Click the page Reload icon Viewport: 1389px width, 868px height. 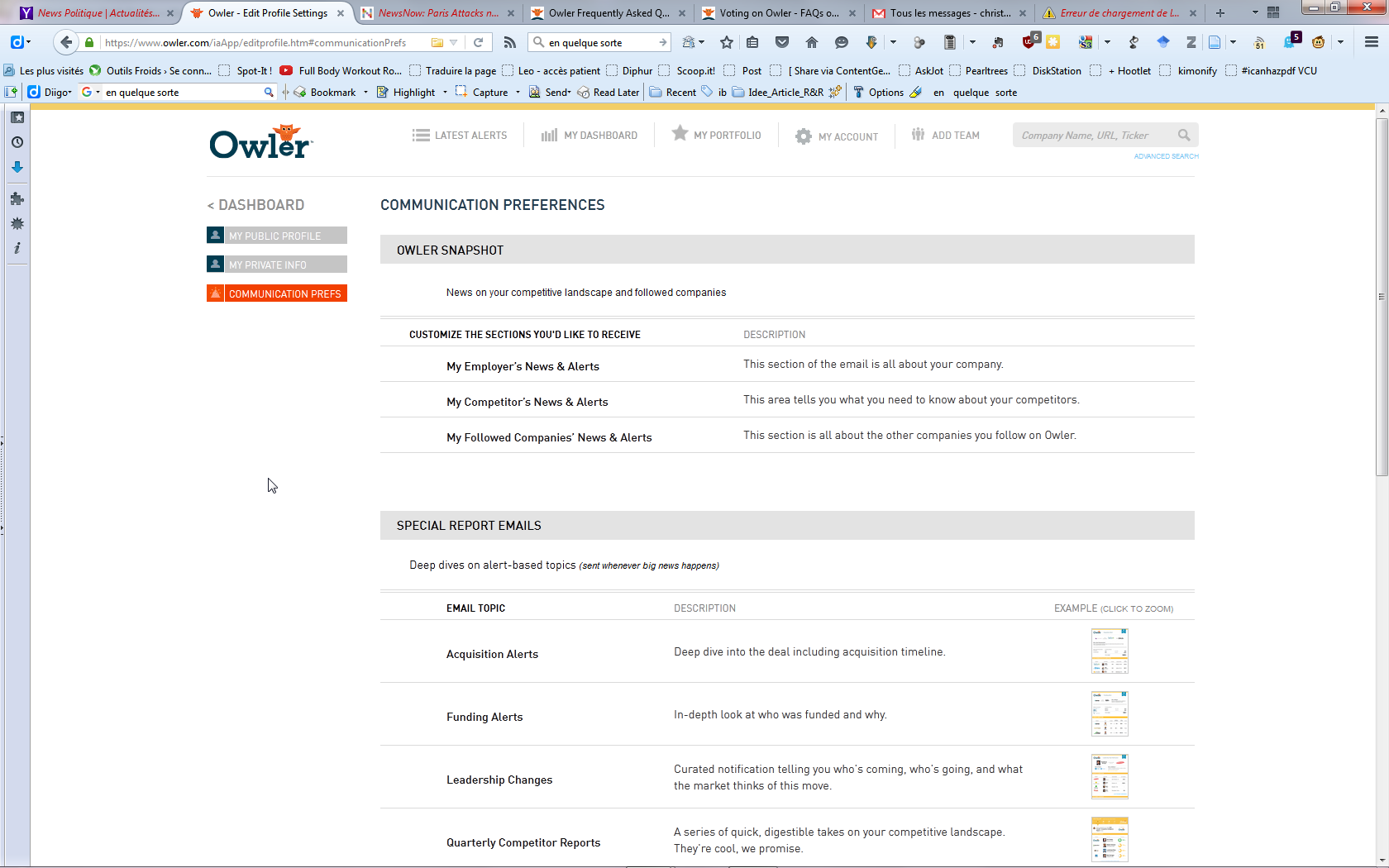pyautogui.click(x=478, y=42)
